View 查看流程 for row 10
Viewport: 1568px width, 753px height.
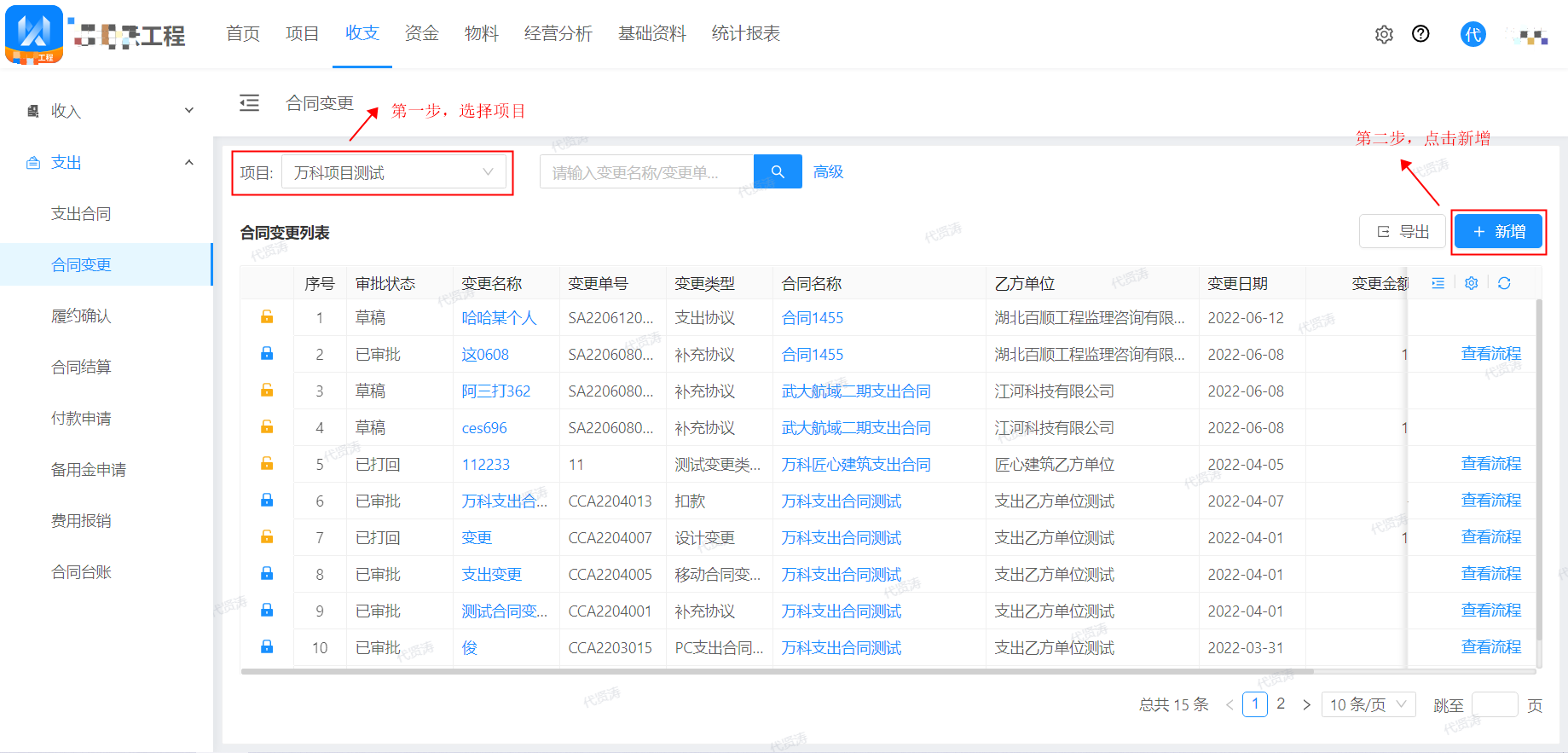tap(1491, 646)
